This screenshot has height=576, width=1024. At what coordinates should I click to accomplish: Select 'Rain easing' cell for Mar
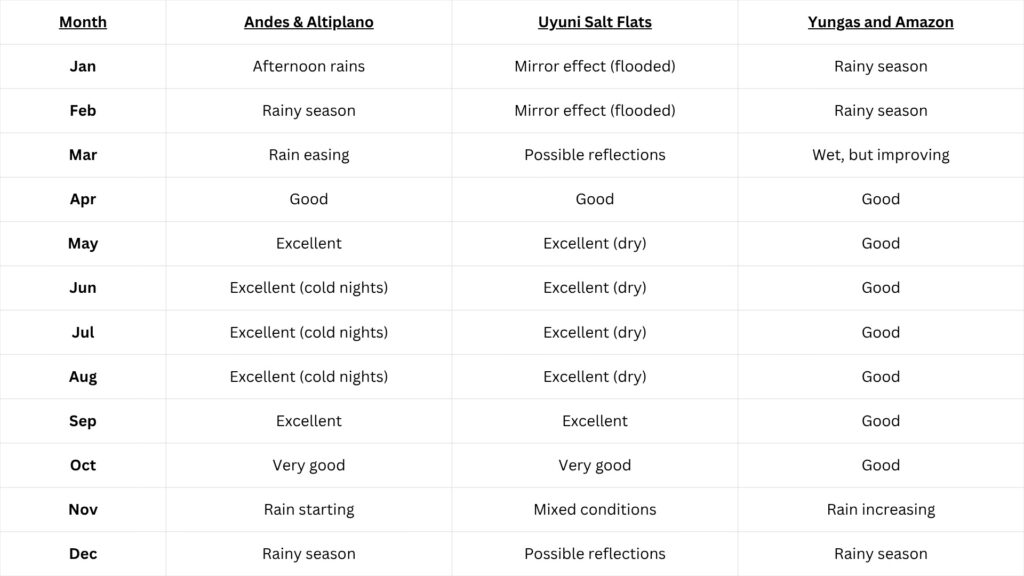pyautogui.click(x=309, y=155)
